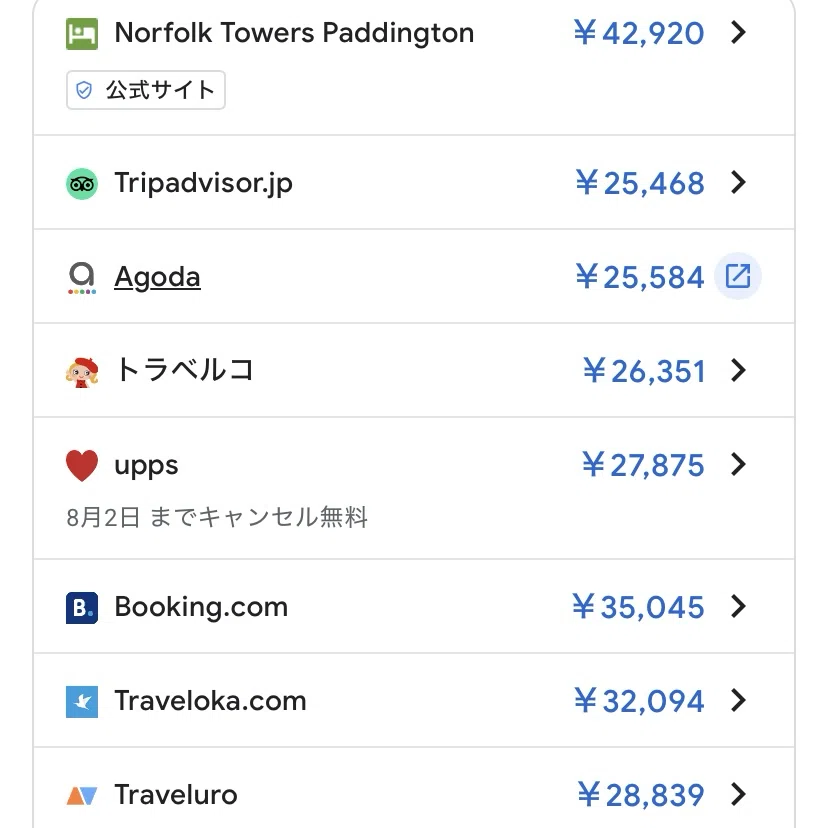Screen dimensions: 828x828
Task: Open the underlined Agoda link
Action: pos(157,277)
